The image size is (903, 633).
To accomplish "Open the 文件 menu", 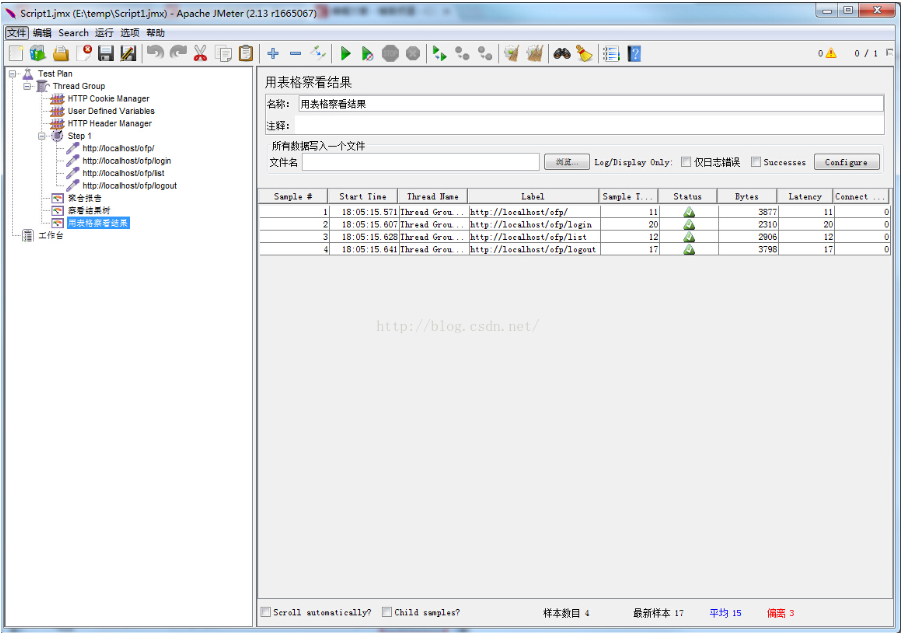I will click(x=17, y=33).
